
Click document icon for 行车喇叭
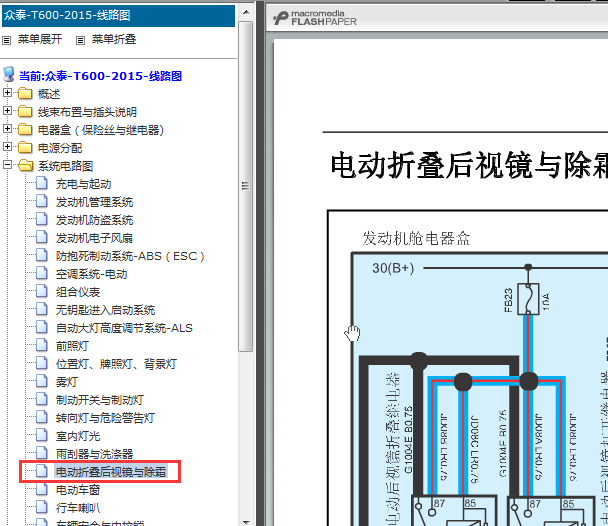coord(42,507)
